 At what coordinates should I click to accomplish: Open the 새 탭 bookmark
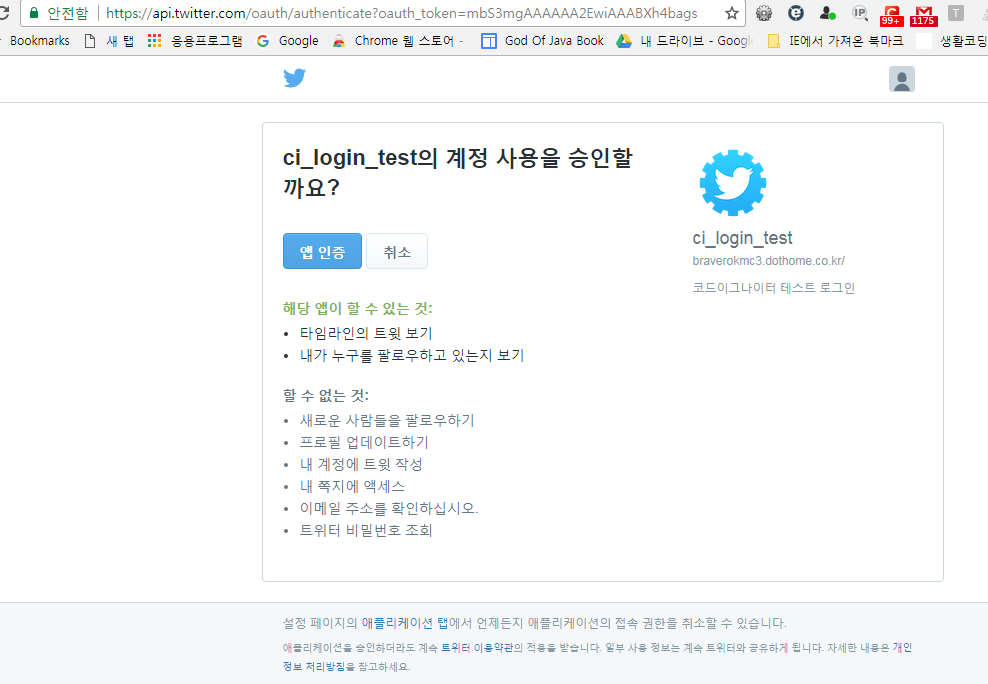point(109,41)
